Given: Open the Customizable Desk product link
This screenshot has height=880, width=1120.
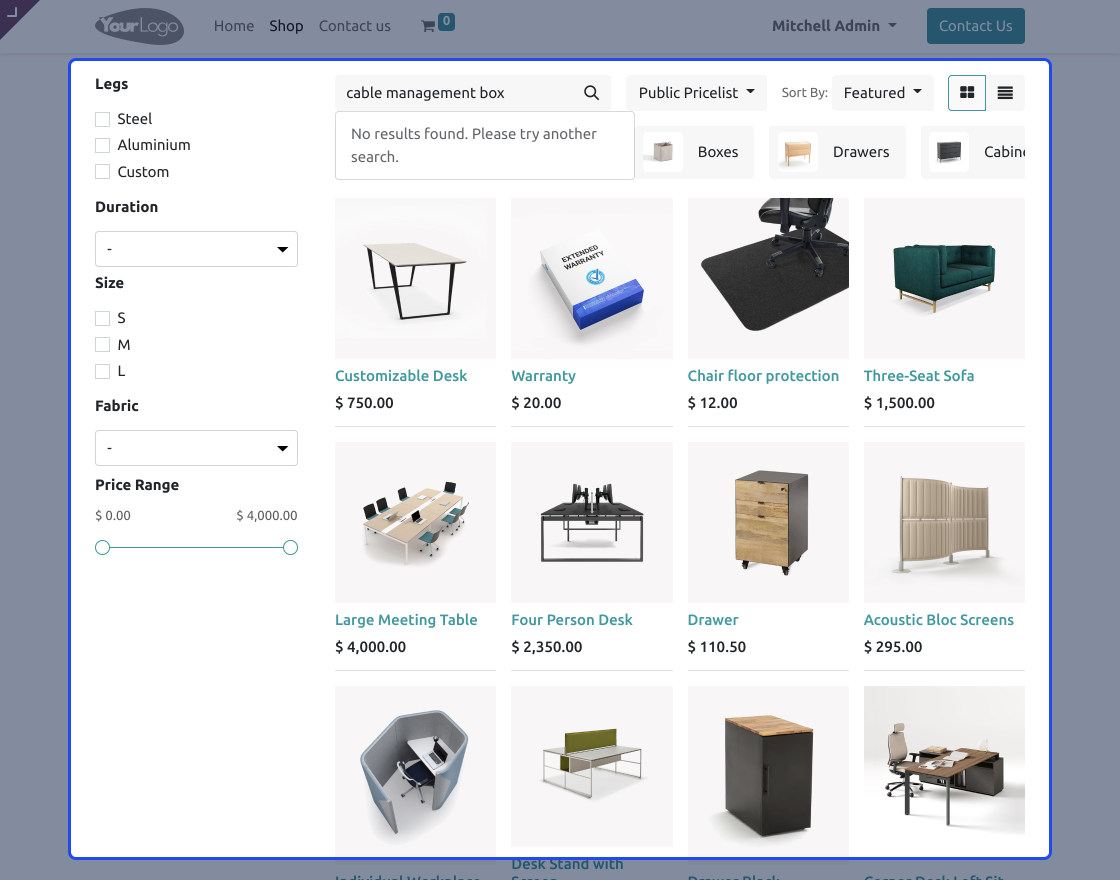Looking at the screenshot, I should coord(401,376).
